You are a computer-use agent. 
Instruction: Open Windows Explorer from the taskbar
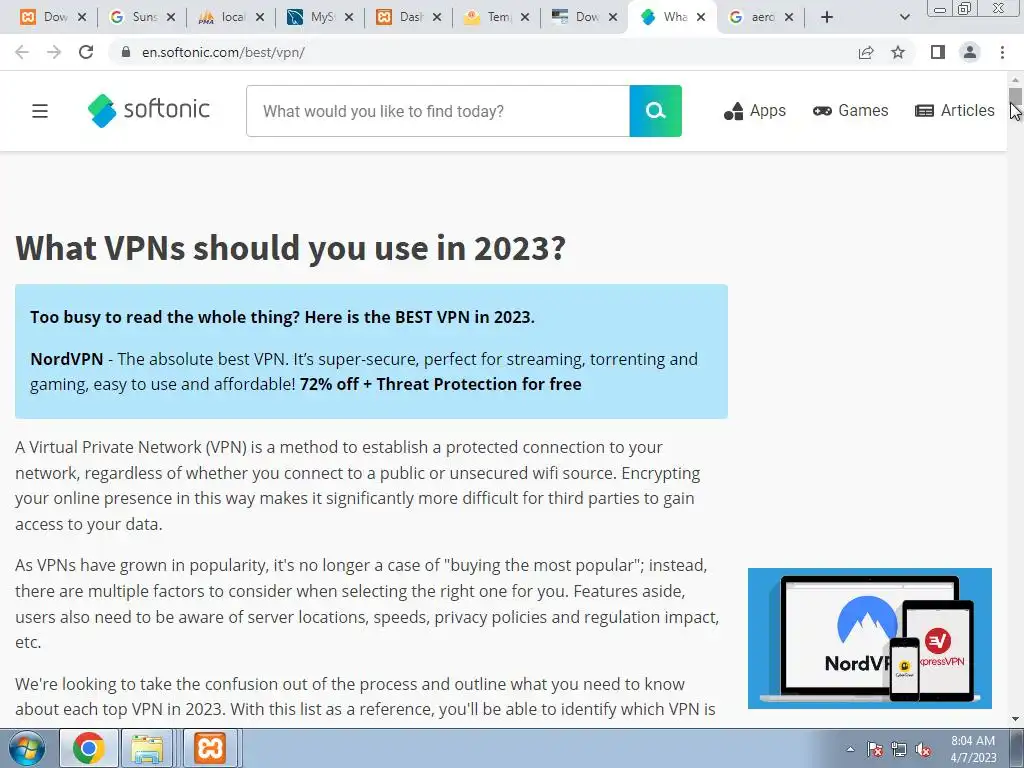coord(147,748)
